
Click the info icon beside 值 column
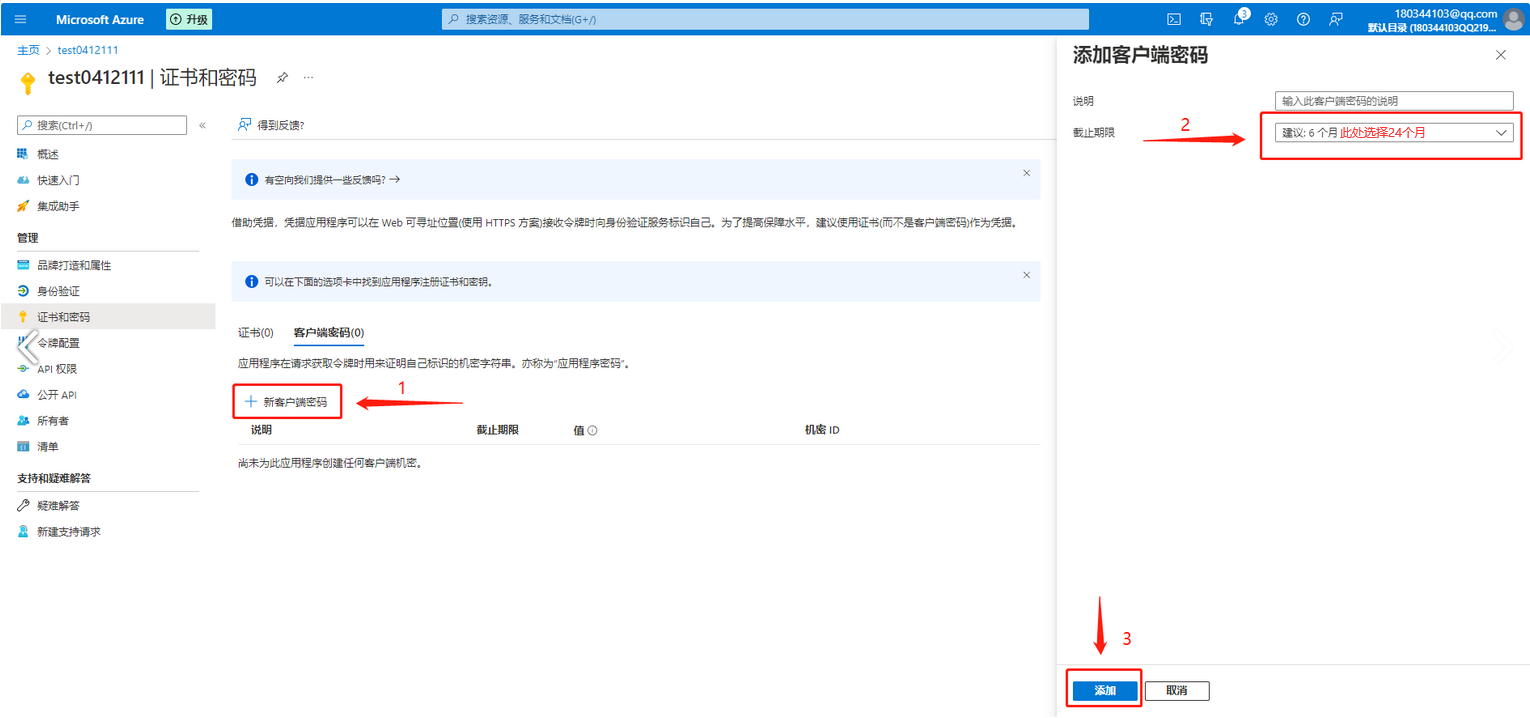[x=592, y=431]
